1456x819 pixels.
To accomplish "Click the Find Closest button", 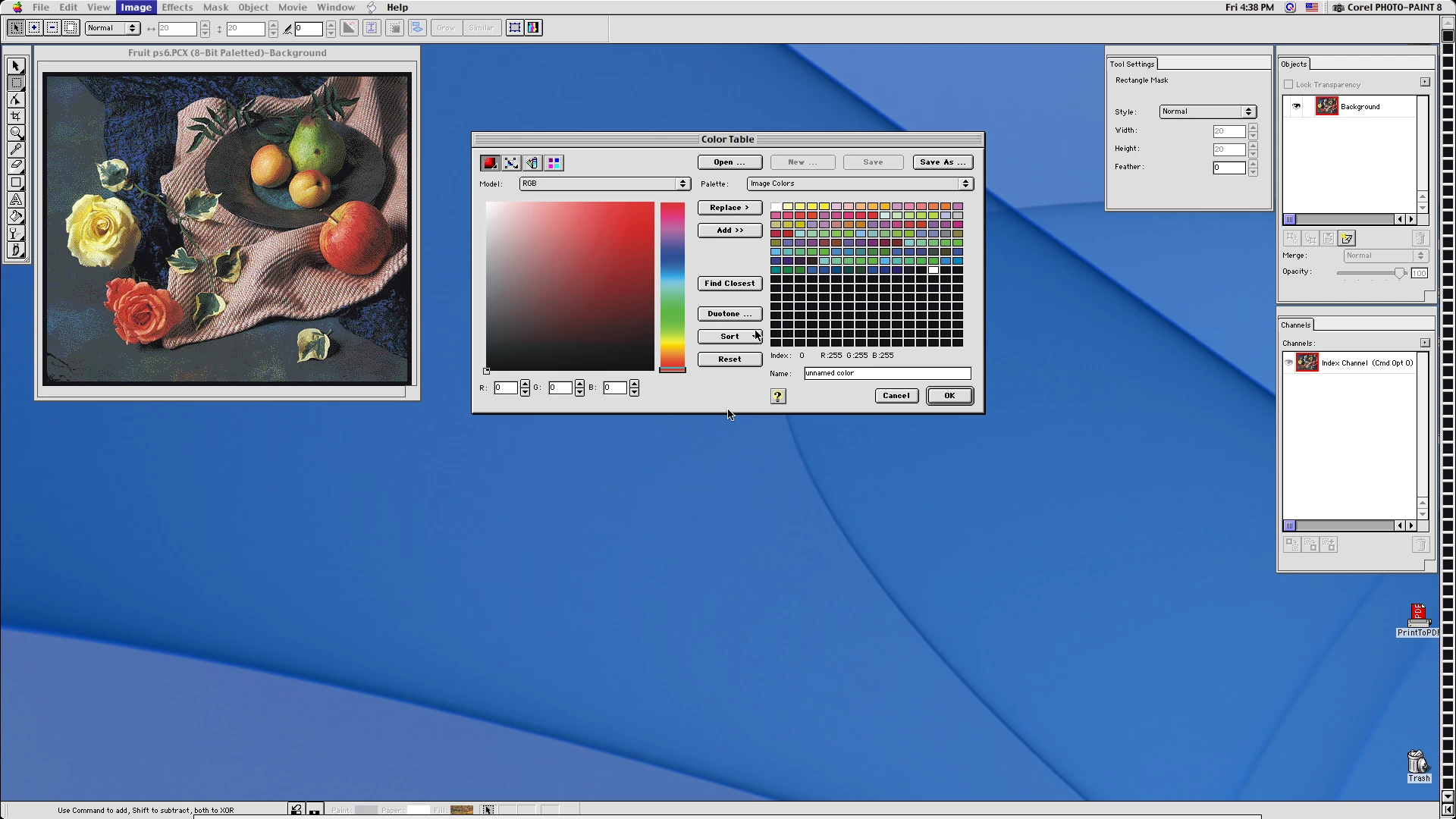I will [730, 284].
